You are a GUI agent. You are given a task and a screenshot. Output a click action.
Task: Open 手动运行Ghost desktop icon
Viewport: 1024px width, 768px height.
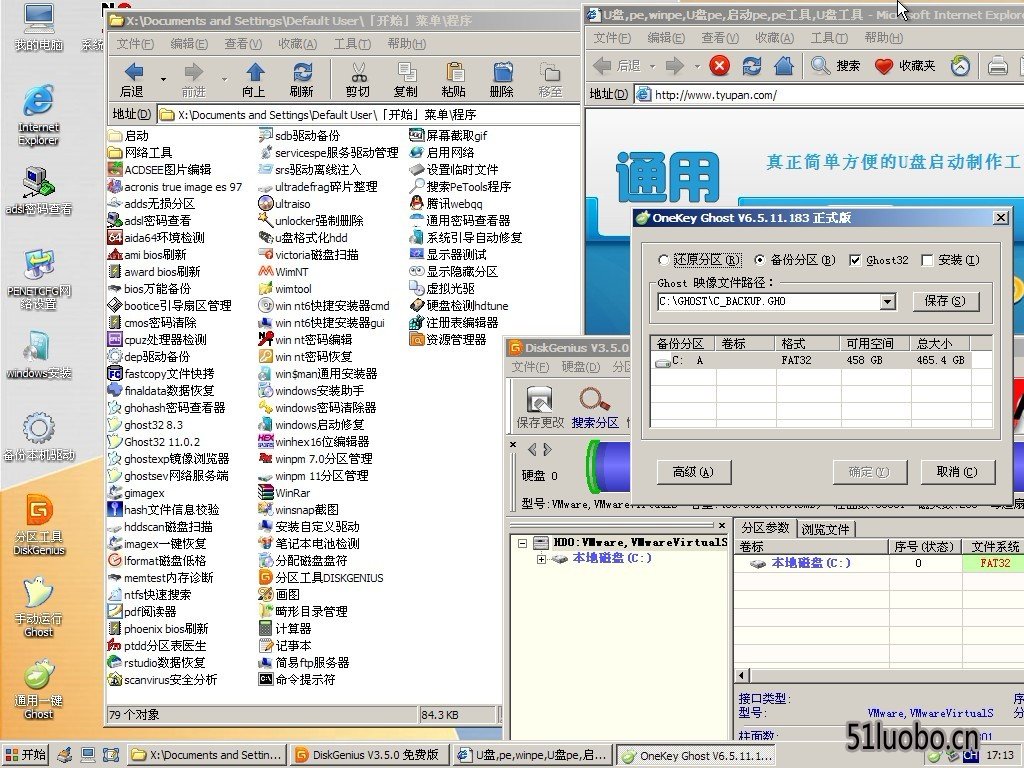[39, 607]
